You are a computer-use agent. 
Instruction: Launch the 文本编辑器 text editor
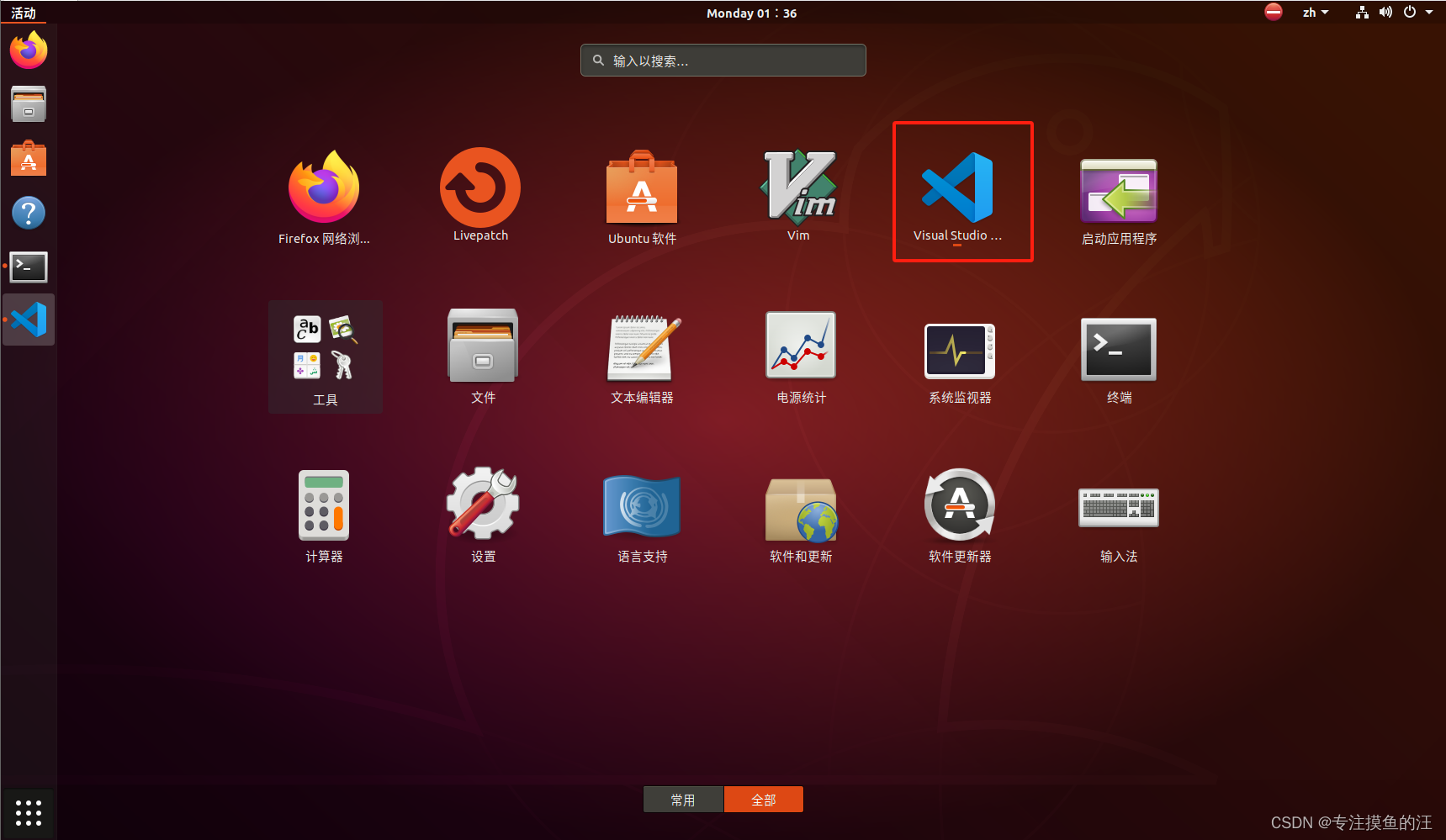(642, 348)
